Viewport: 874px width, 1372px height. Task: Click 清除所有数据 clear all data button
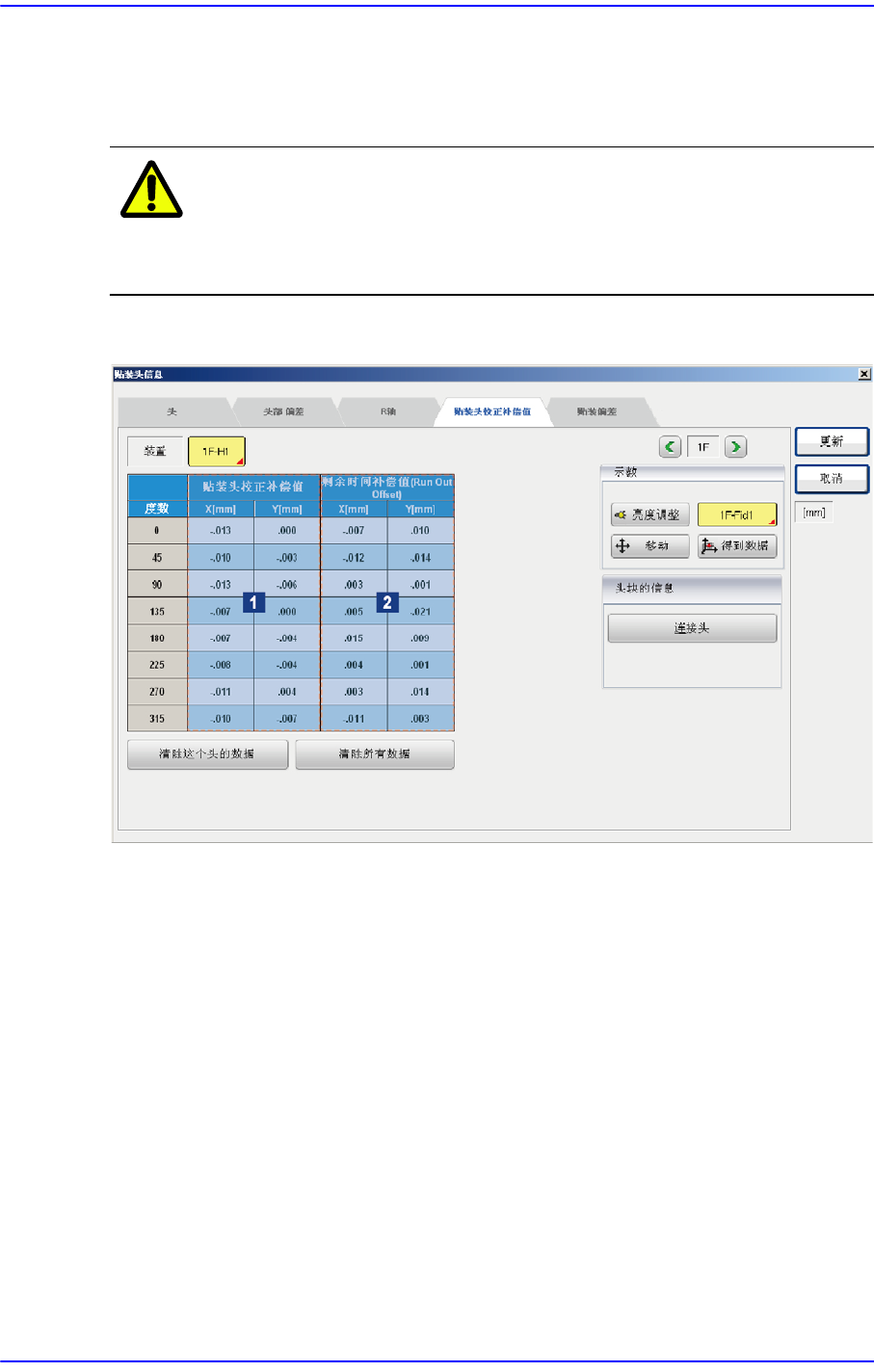pos(374,753)
